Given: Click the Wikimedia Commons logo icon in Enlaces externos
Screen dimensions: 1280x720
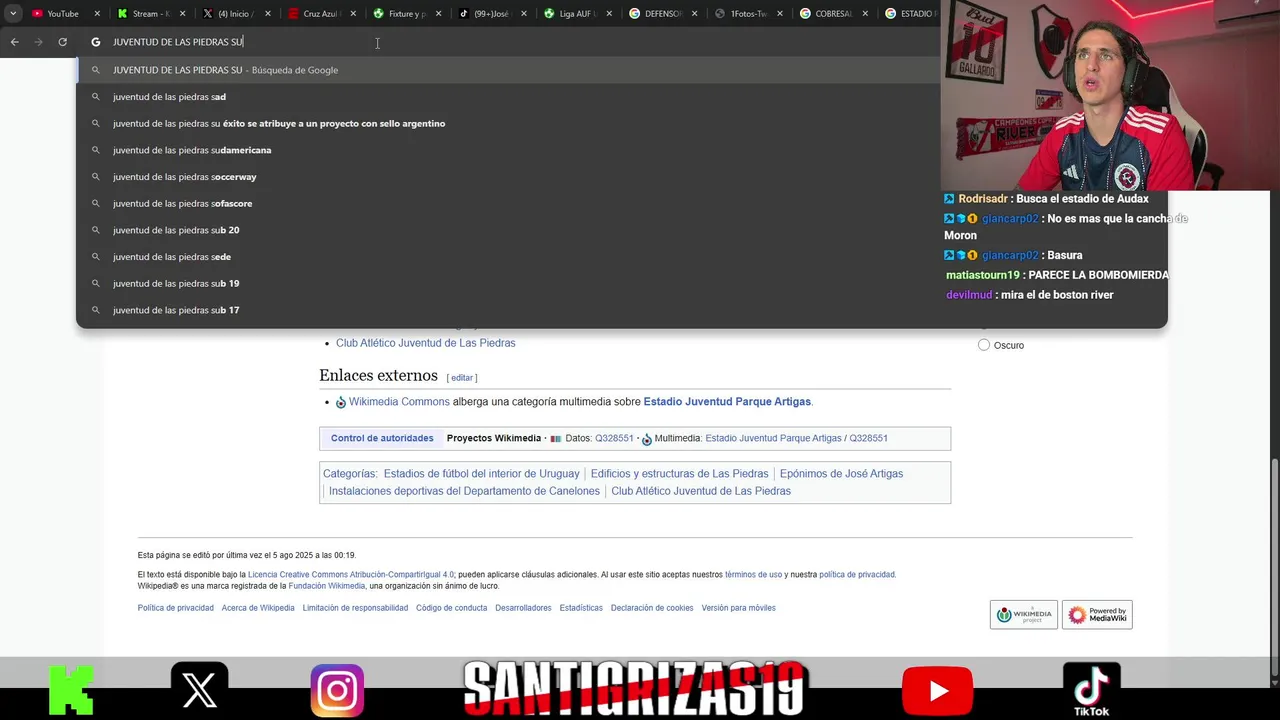Looking at the screenshot, I should [x=341, y=402].
